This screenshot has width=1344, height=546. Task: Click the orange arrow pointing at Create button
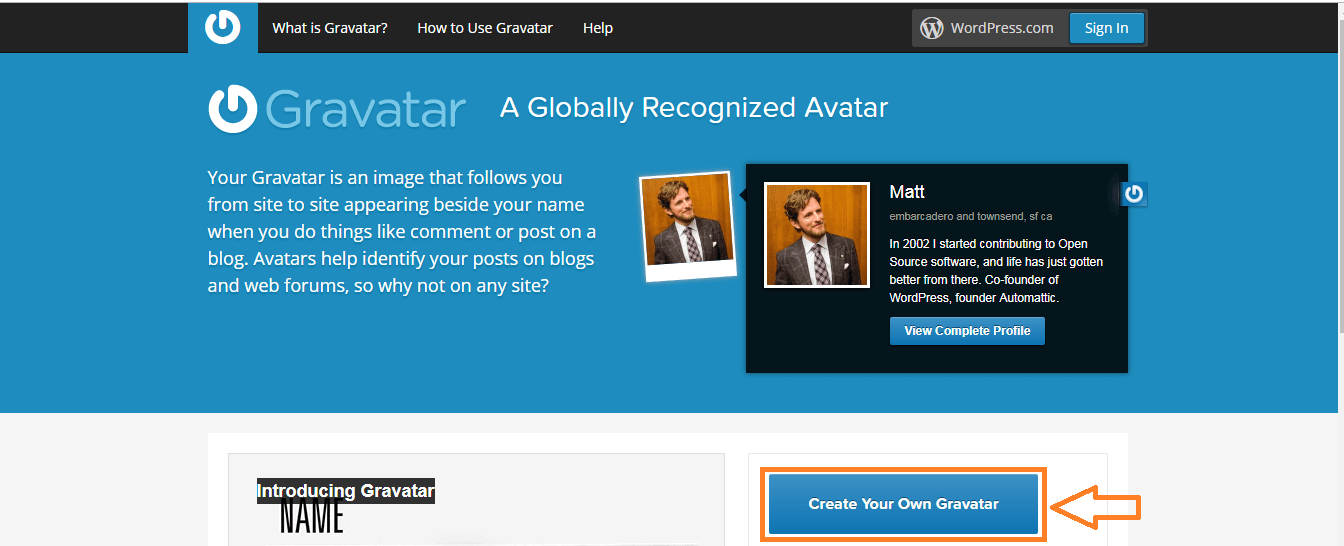[x=1095, y=507]
